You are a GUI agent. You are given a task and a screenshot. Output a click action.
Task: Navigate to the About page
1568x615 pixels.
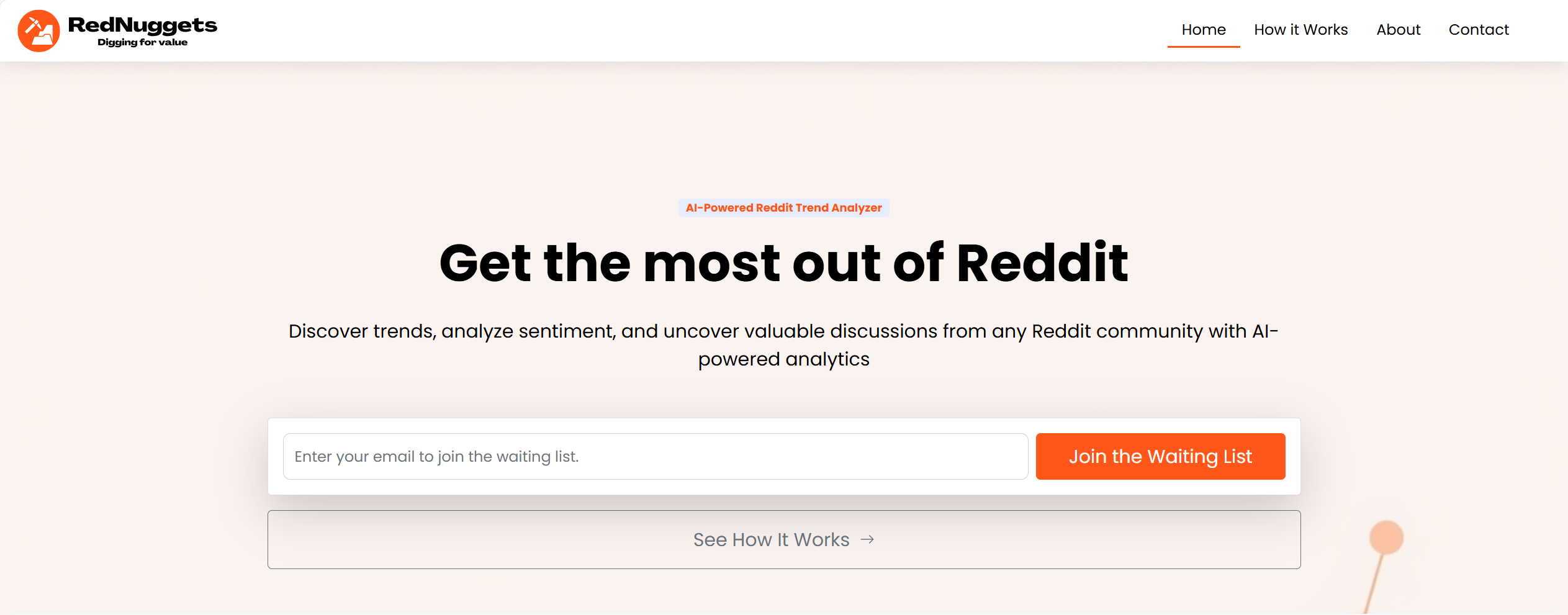tap(1398, 30)
